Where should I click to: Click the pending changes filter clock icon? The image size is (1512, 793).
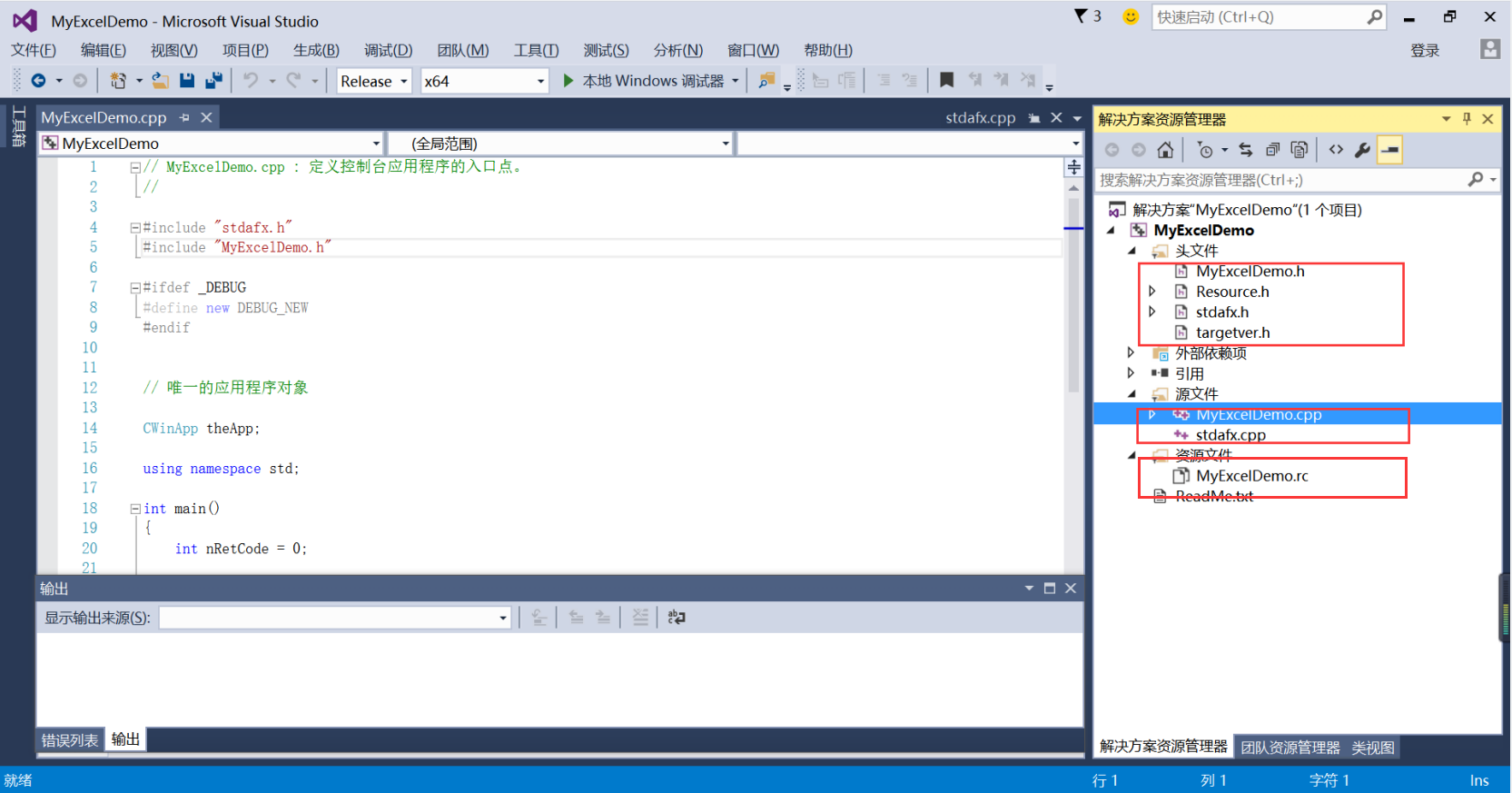point(1205,150)
